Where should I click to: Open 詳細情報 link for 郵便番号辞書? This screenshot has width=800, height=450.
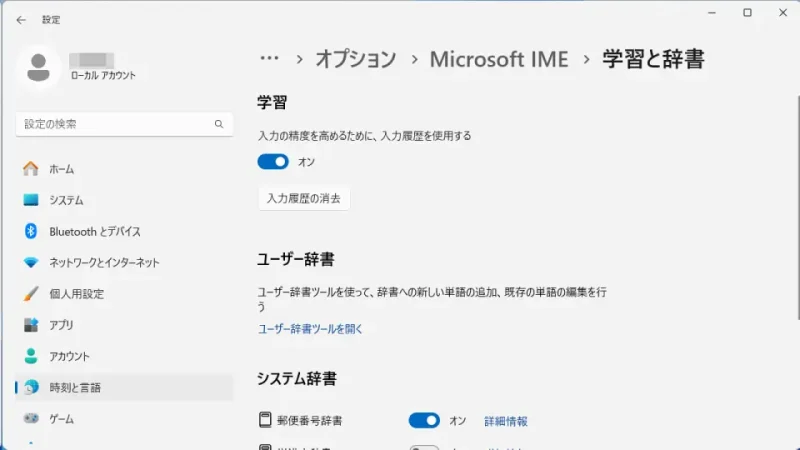coord(506,421)
